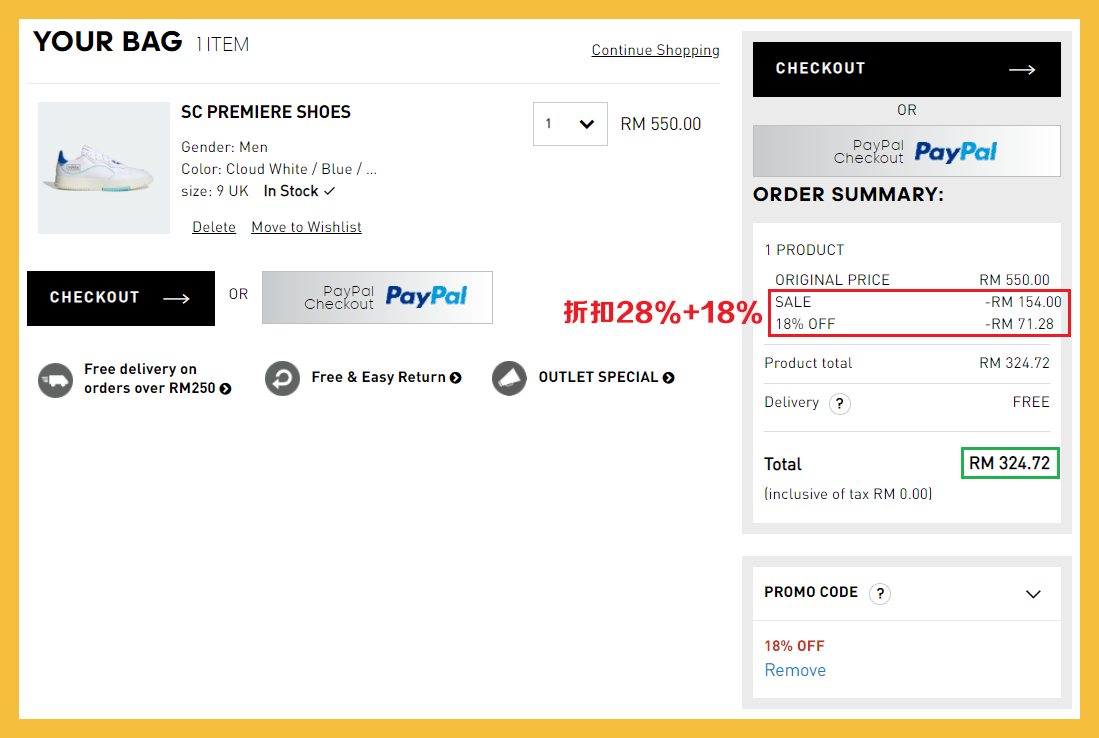Collapse the Promo Code section chevron

(1034, 594)
